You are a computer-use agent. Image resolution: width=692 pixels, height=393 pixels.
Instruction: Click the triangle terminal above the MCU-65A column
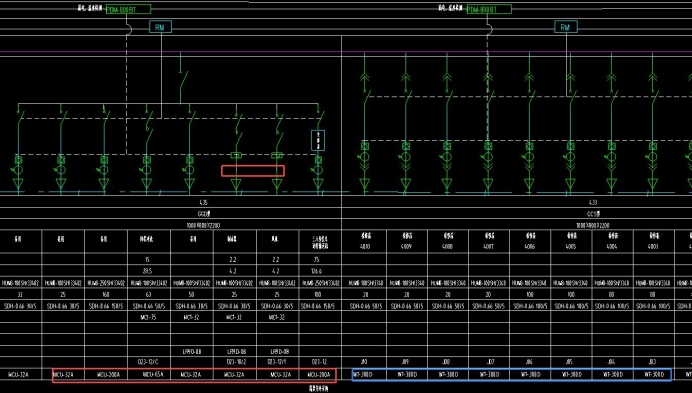pyautogui.click(x=147, y=183)
